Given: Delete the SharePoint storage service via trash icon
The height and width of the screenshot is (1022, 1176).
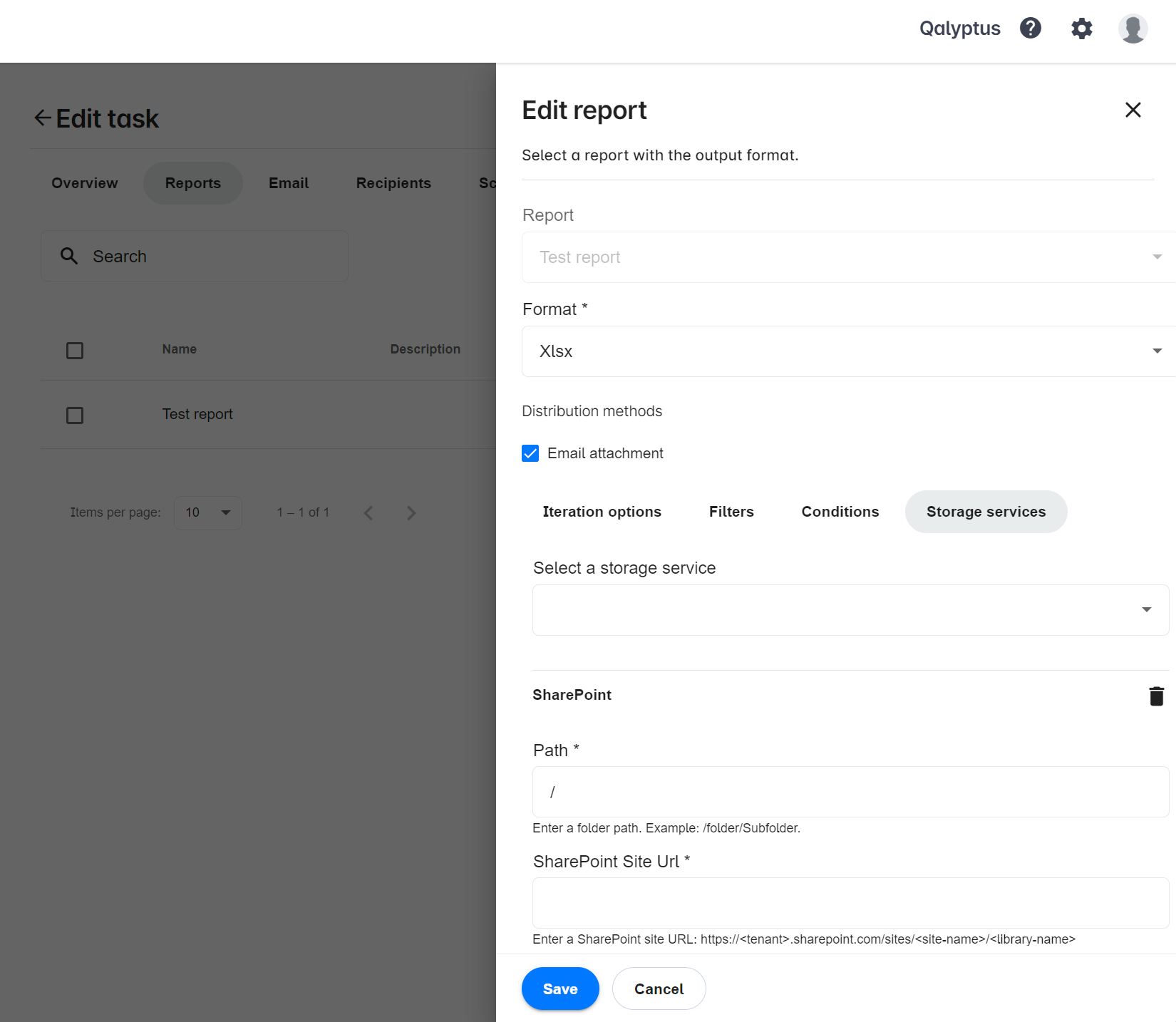Looking at the screenshot, I should pos(1156,696).
